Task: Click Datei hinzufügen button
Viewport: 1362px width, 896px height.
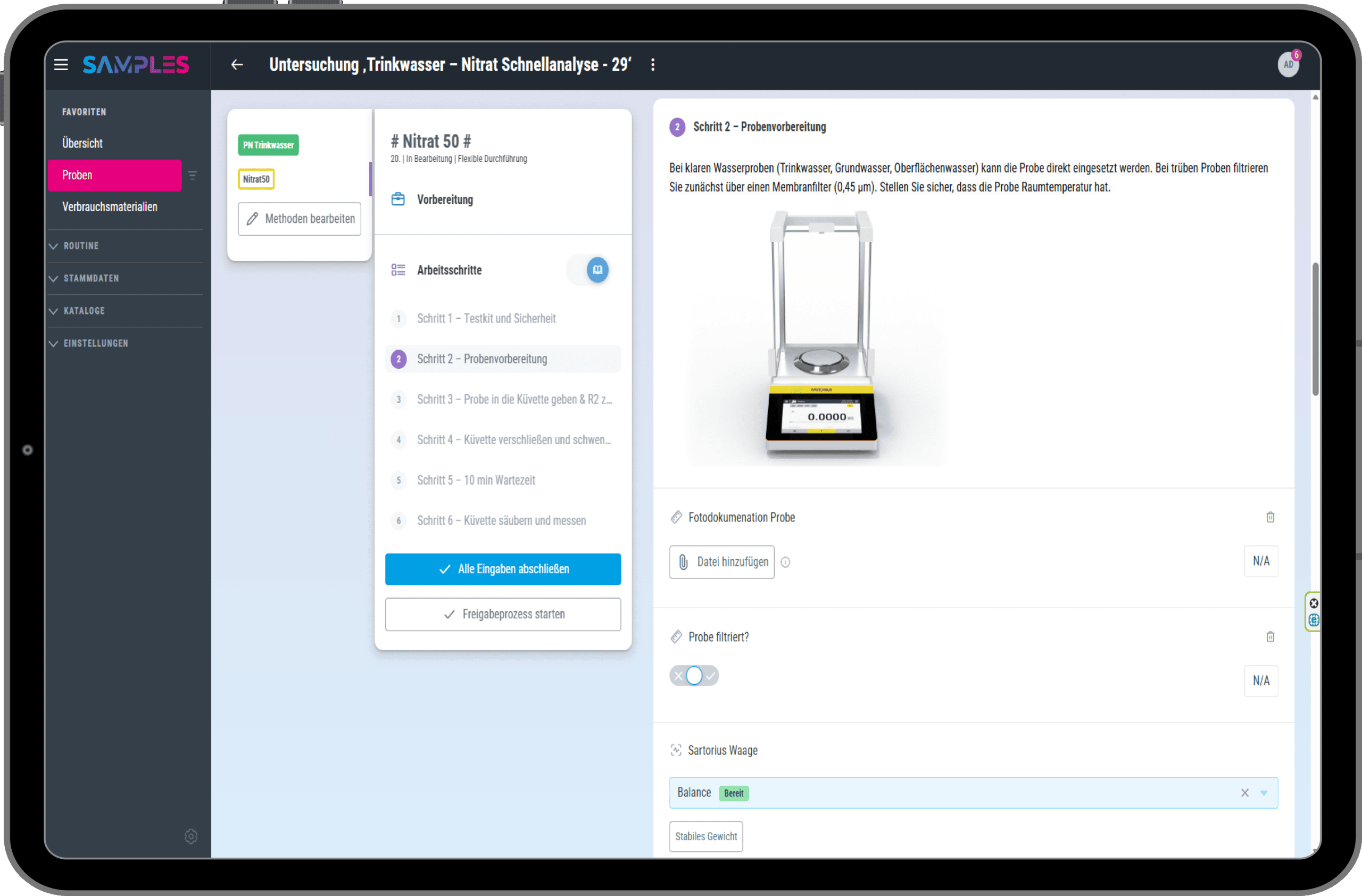Action: 721,562
